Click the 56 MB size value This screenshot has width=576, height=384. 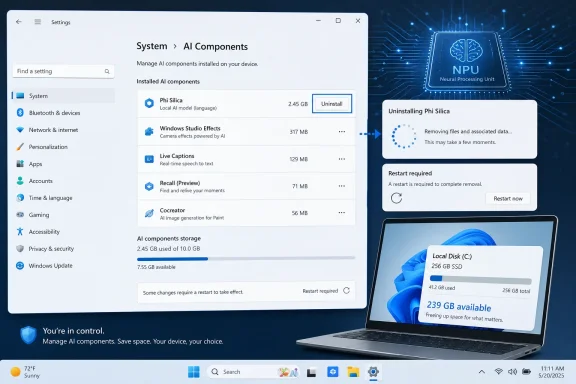pyautogui.click(x=300, y=213)
